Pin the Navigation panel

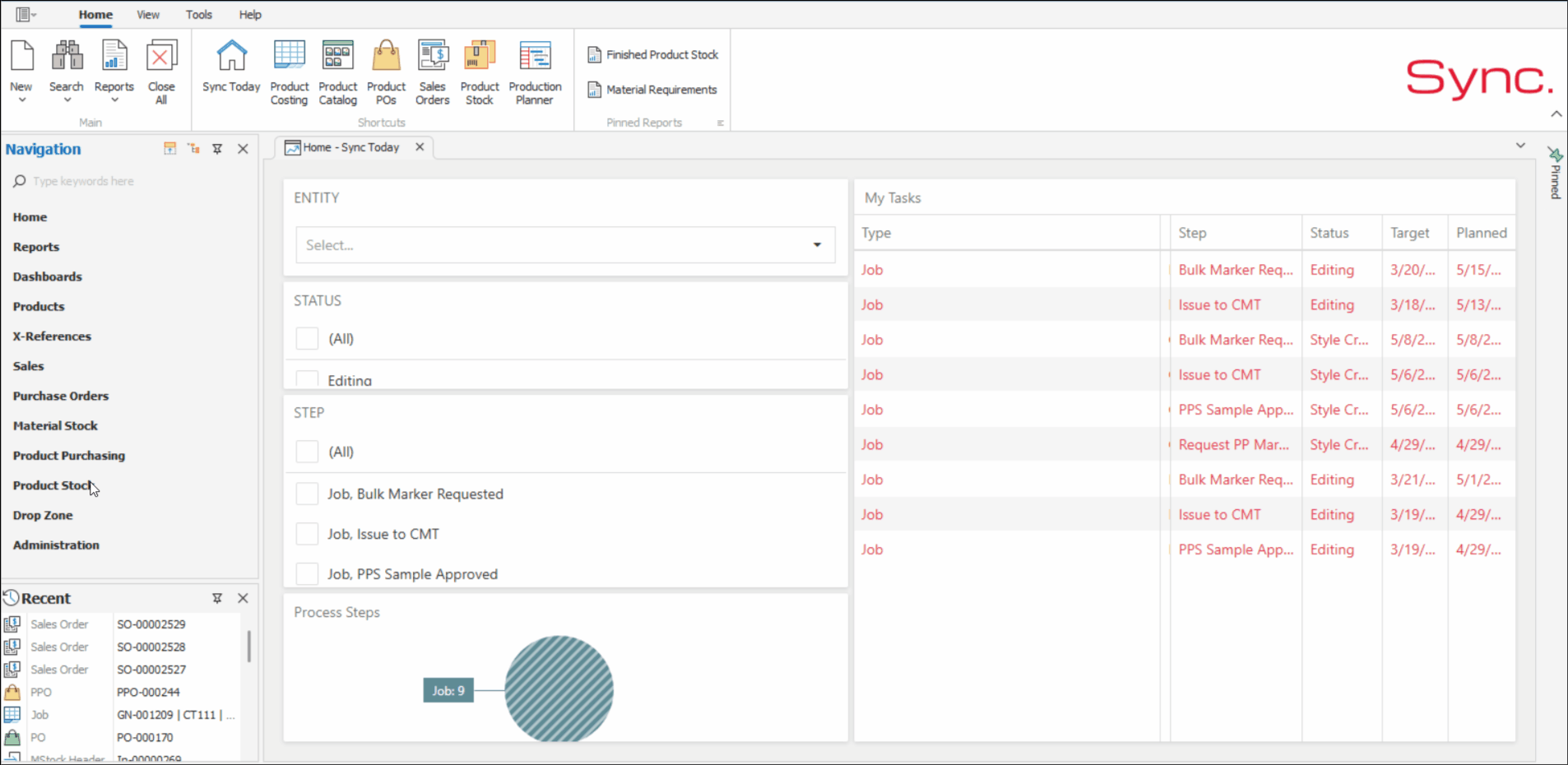[217, 149]
